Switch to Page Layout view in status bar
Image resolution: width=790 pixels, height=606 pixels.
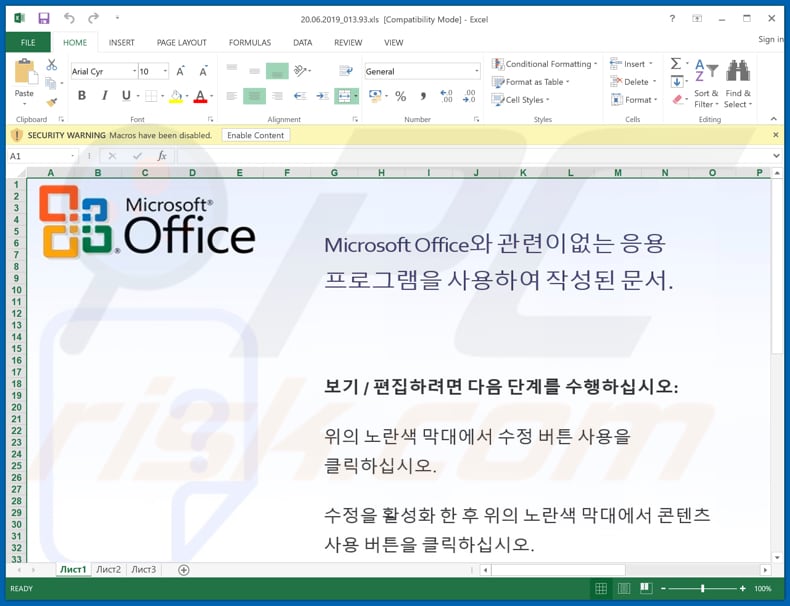(624, 588)
